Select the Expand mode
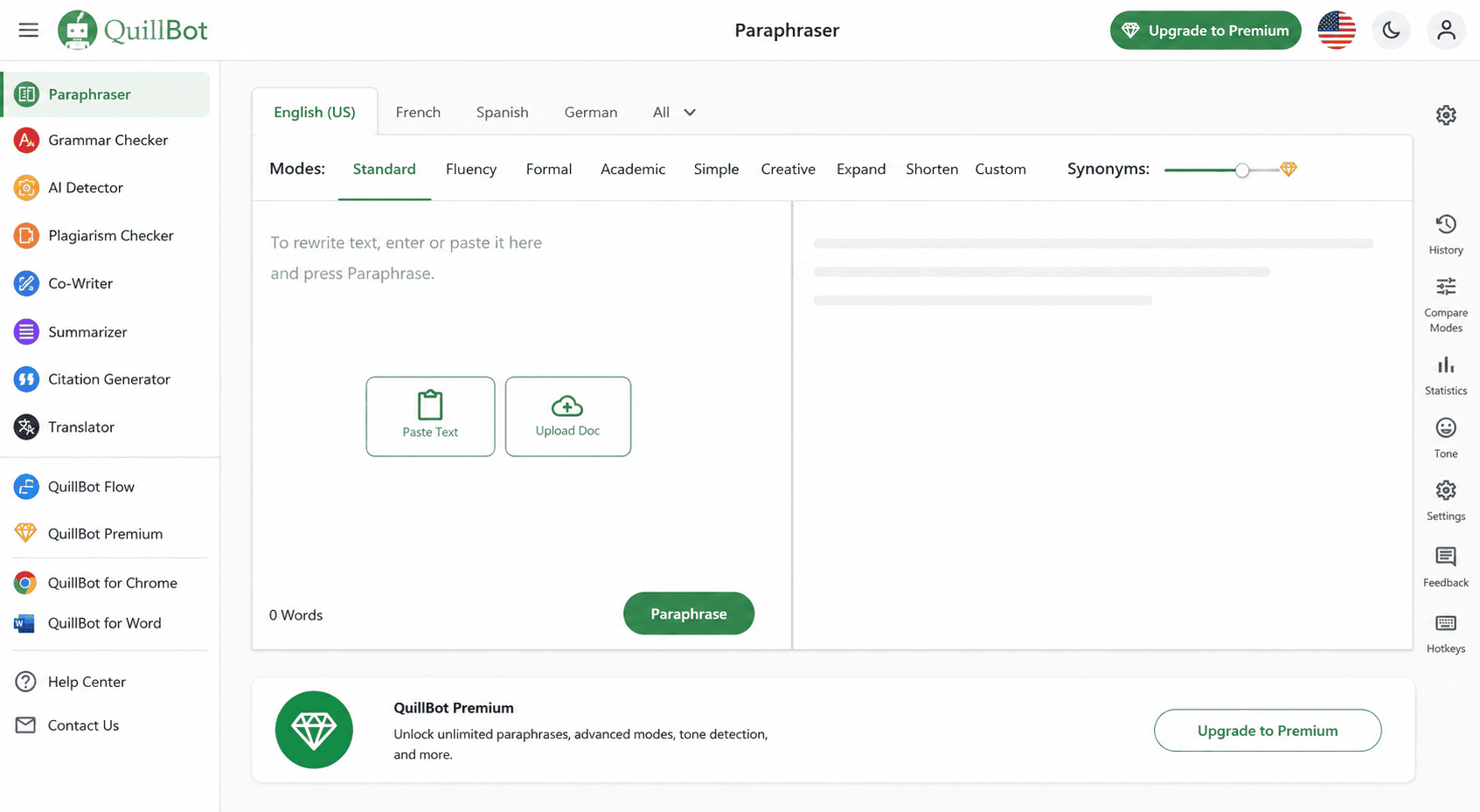Viewport: 1480px width, 812px height. (861, 170)
